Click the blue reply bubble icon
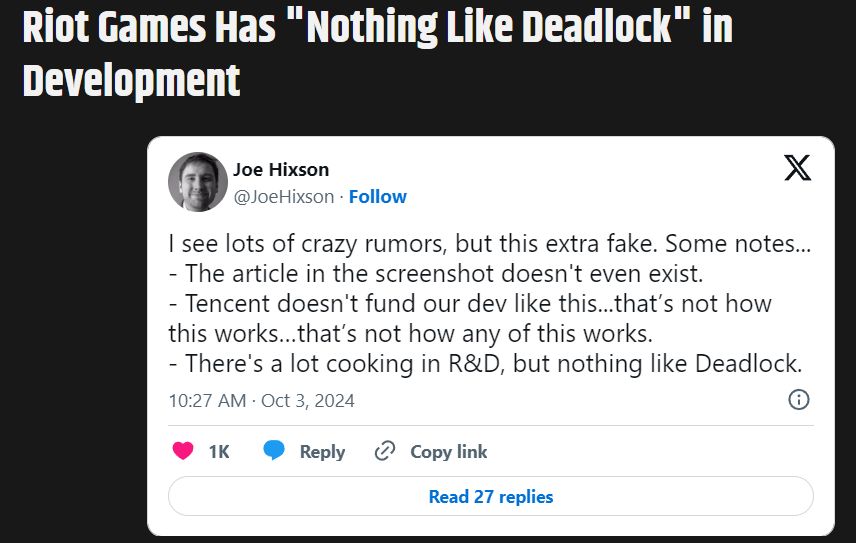 274,451
